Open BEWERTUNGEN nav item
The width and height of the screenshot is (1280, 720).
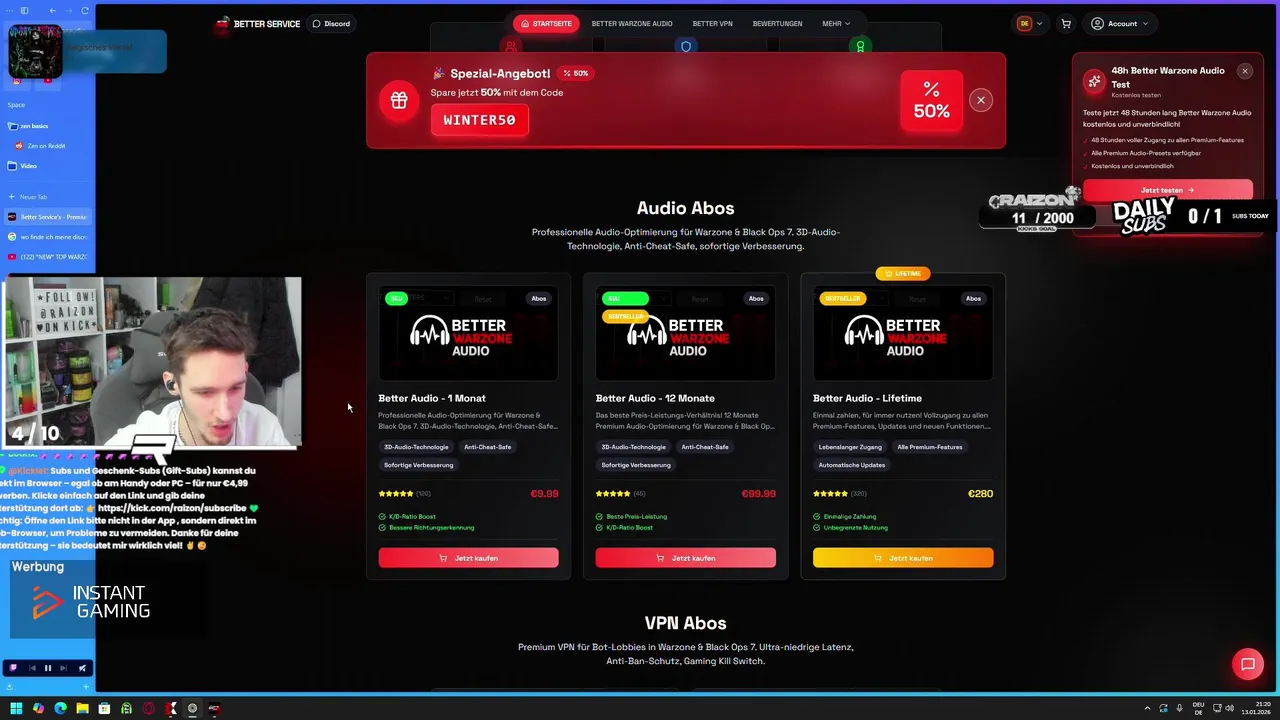click(777, 24)
